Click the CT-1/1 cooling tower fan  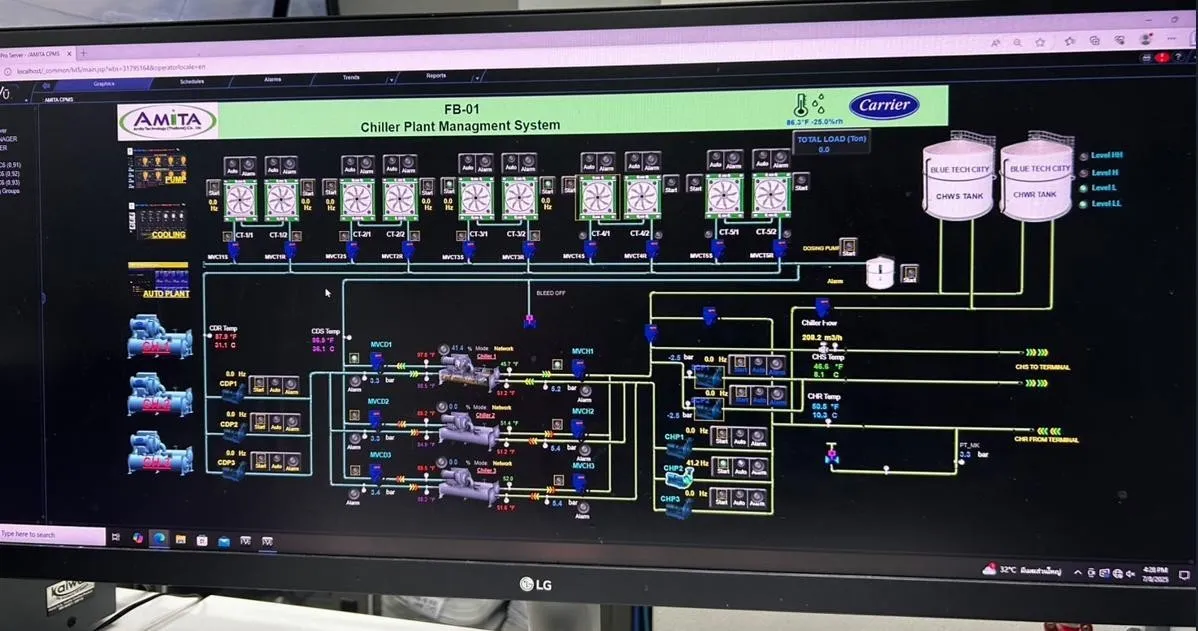[241, 198]
